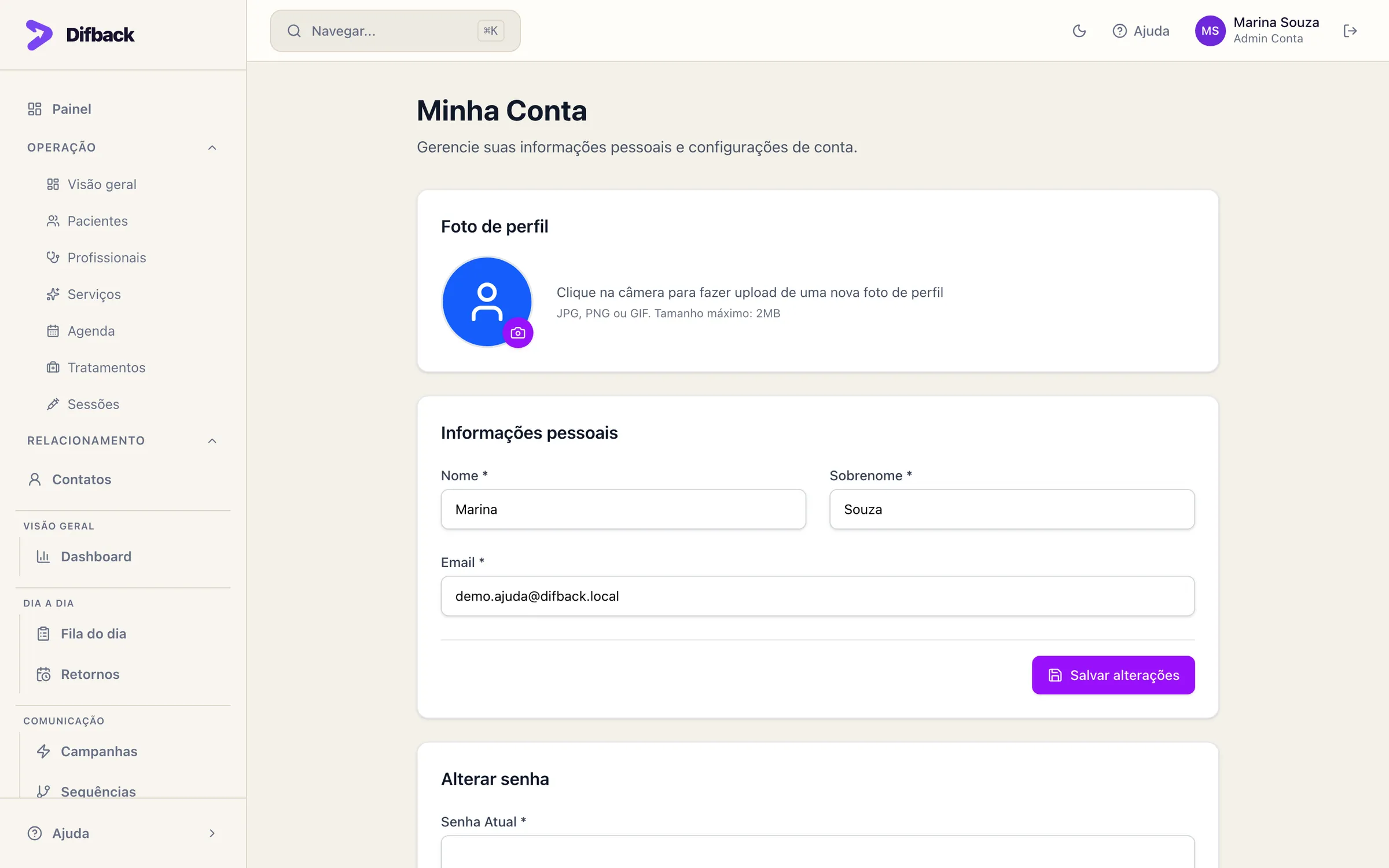1389x868 pixels.
Task: Click the MS user avatar
Action: click(x=1210, y=31)
